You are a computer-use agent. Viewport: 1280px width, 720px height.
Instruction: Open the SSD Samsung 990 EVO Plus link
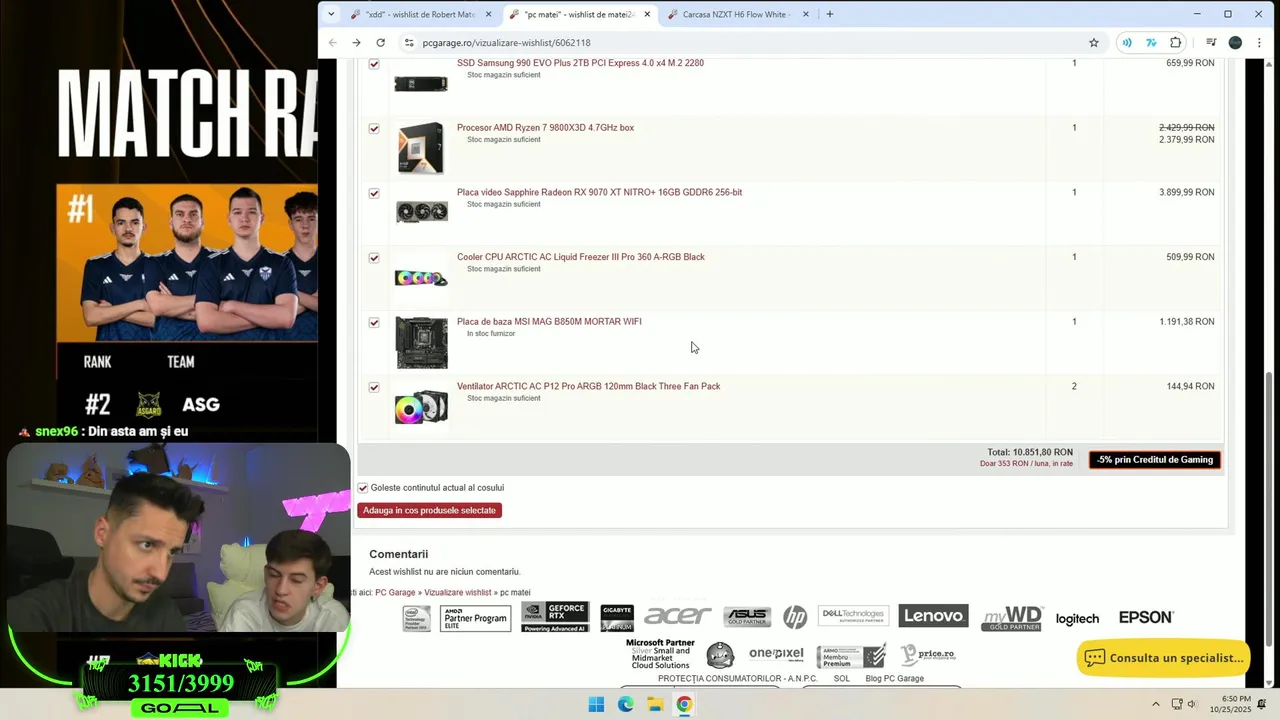tap(580, 63)
